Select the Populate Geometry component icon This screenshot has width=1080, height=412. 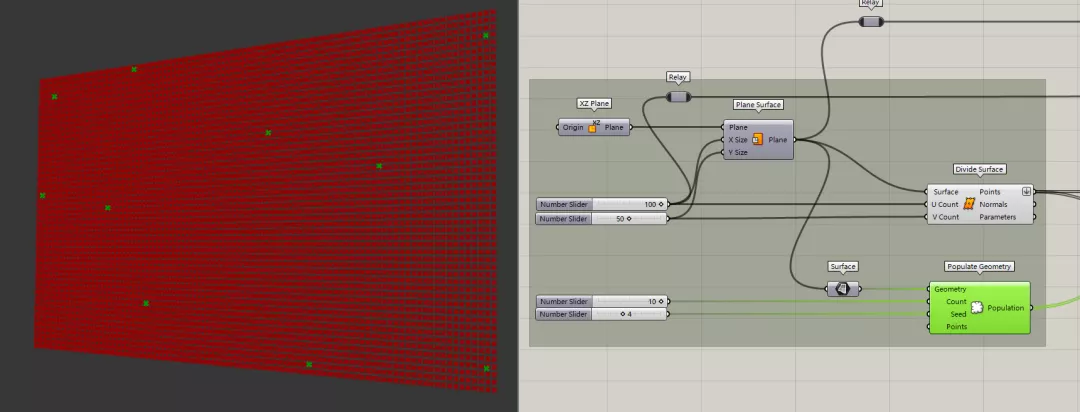tap(977, 307)
